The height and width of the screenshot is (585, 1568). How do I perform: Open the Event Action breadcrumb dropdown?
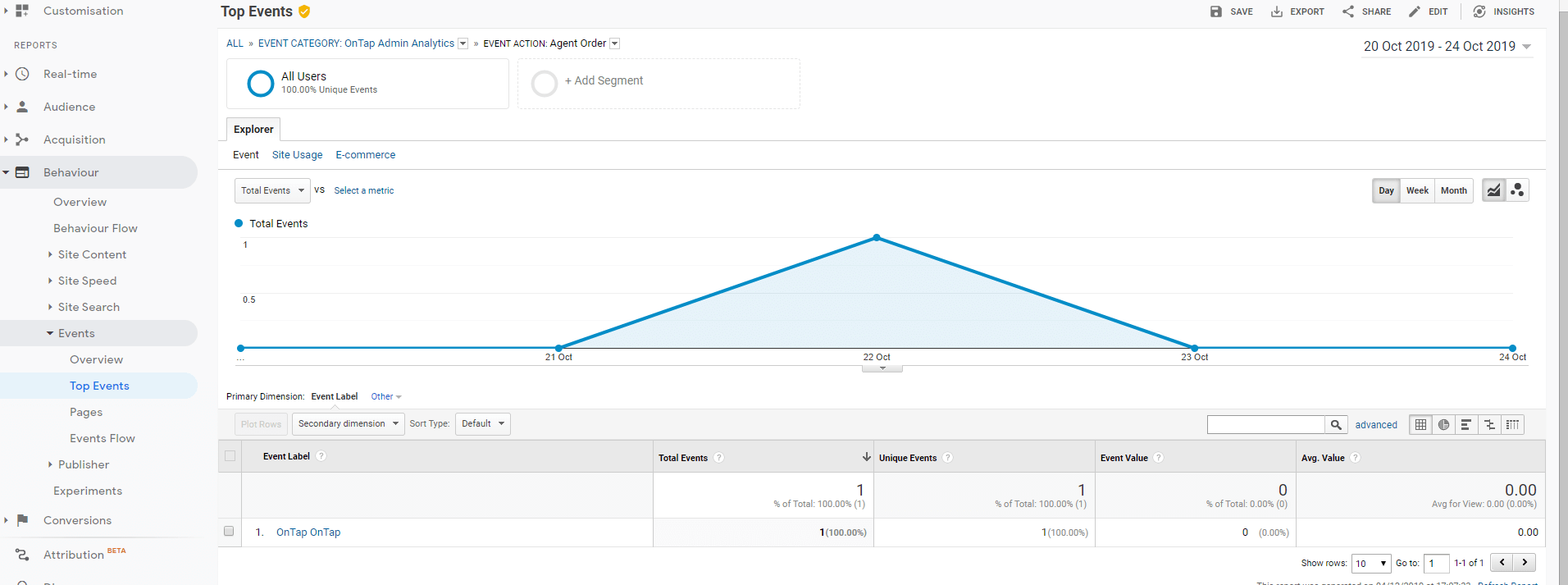tap(615, 43)
